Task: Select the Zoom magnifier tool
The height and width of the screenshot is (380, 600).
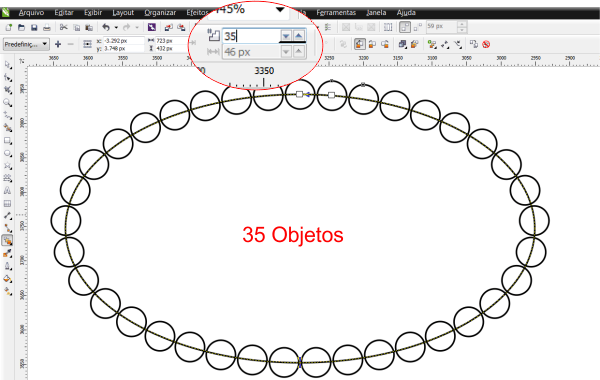Action: pos(8,103)
